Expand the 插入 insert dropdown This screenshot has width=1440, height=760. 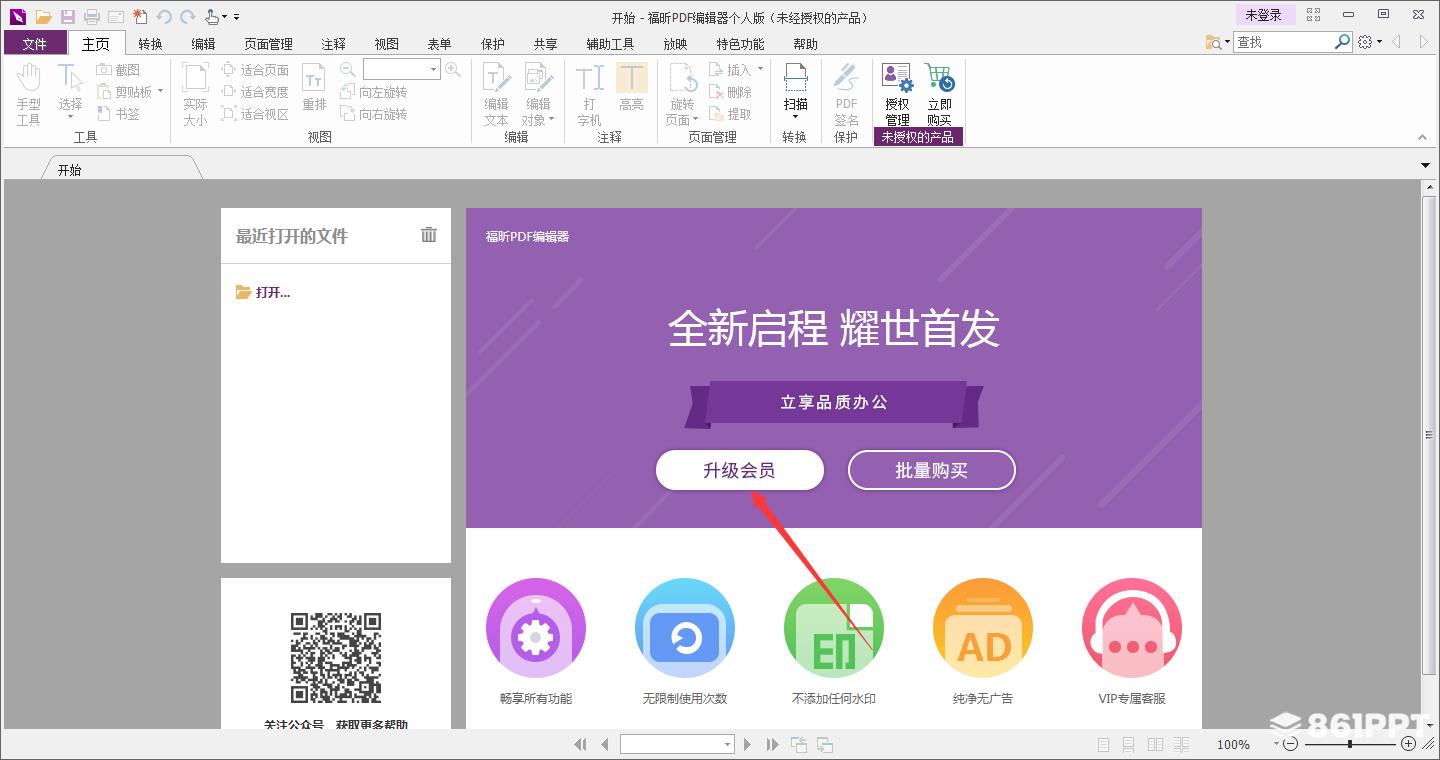[x=760, y=70]
